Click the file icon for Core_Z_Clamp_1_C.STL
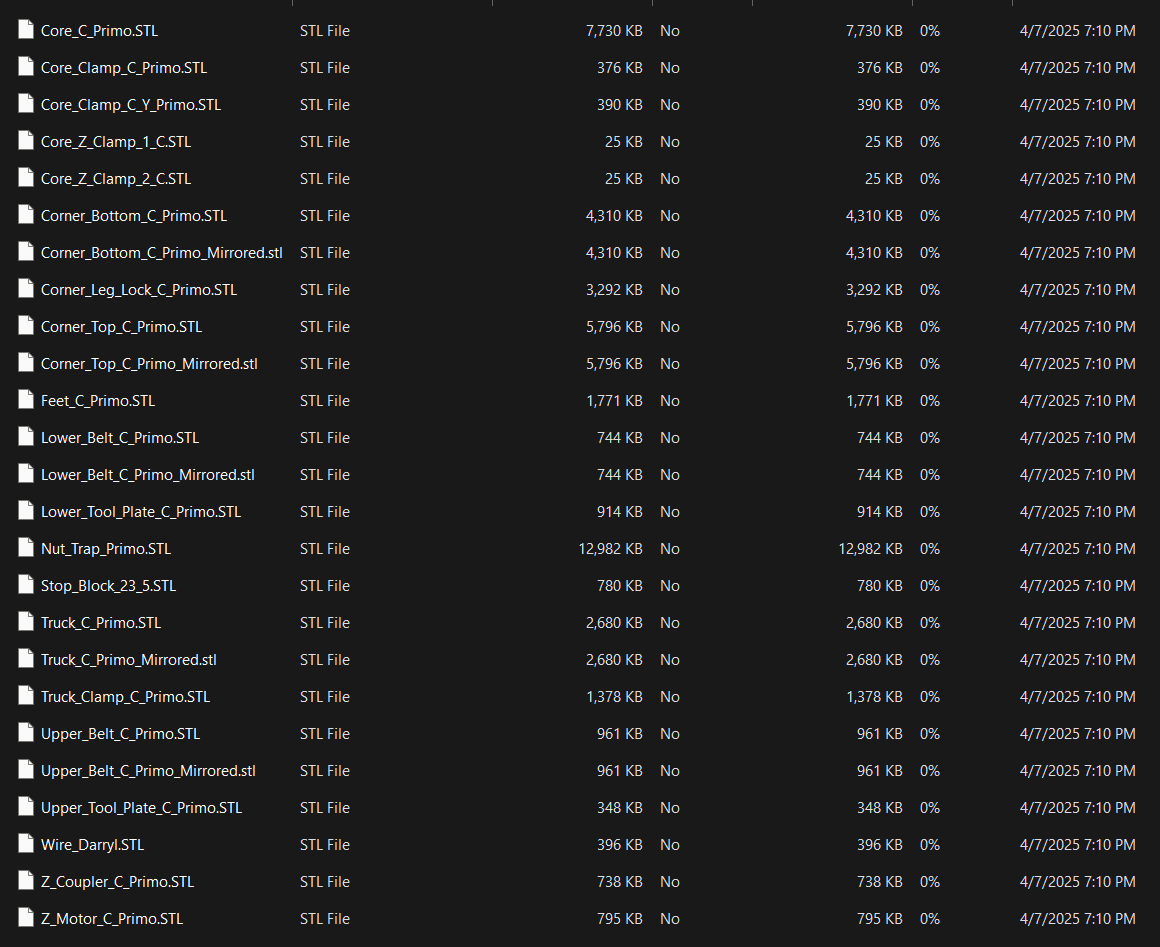 coord(26,141)
